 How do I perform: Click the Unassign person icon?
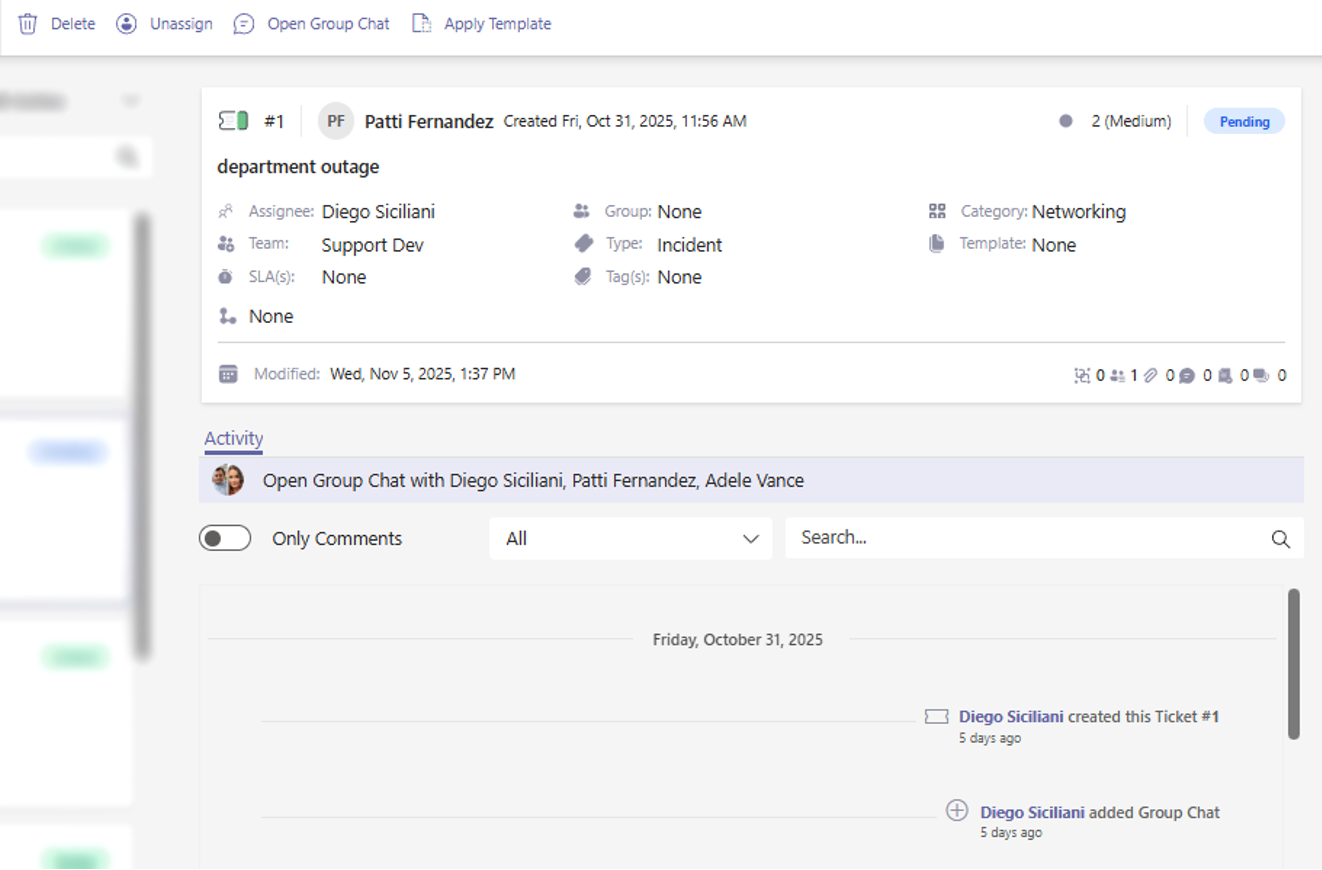[x=126, y=24]
